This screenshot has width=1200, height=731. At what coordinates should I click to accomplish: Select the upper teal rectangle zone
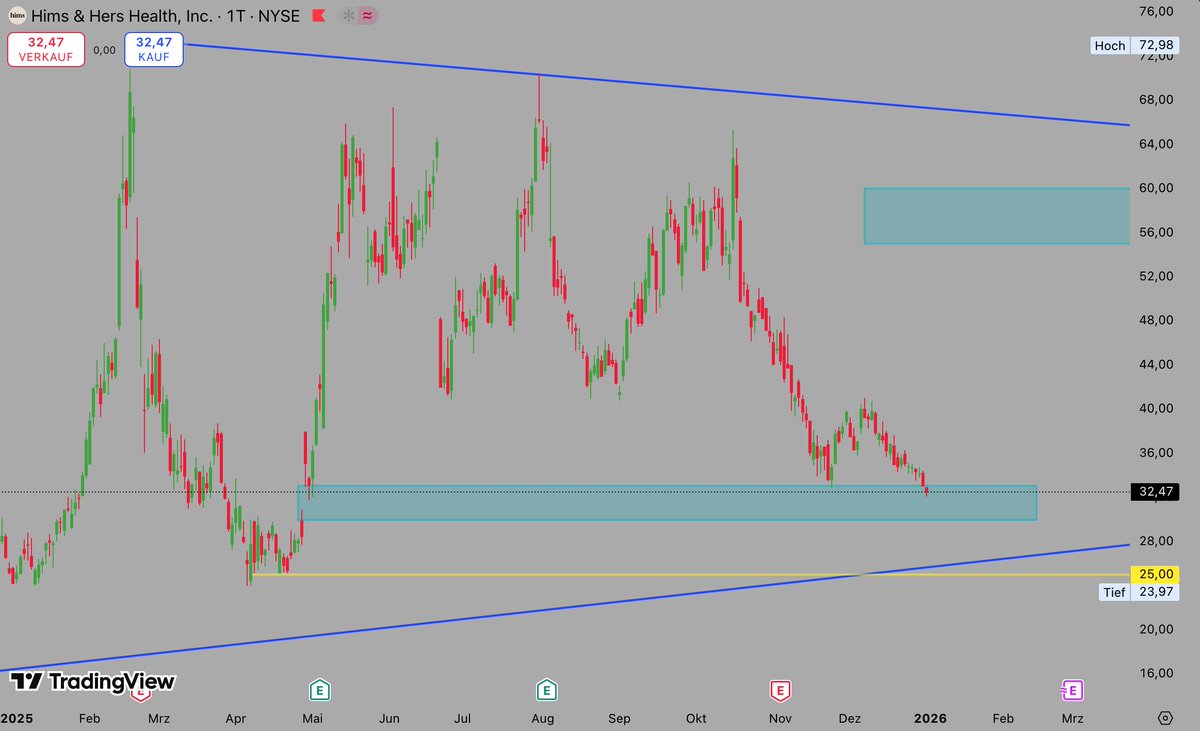[x=996, y=215]
